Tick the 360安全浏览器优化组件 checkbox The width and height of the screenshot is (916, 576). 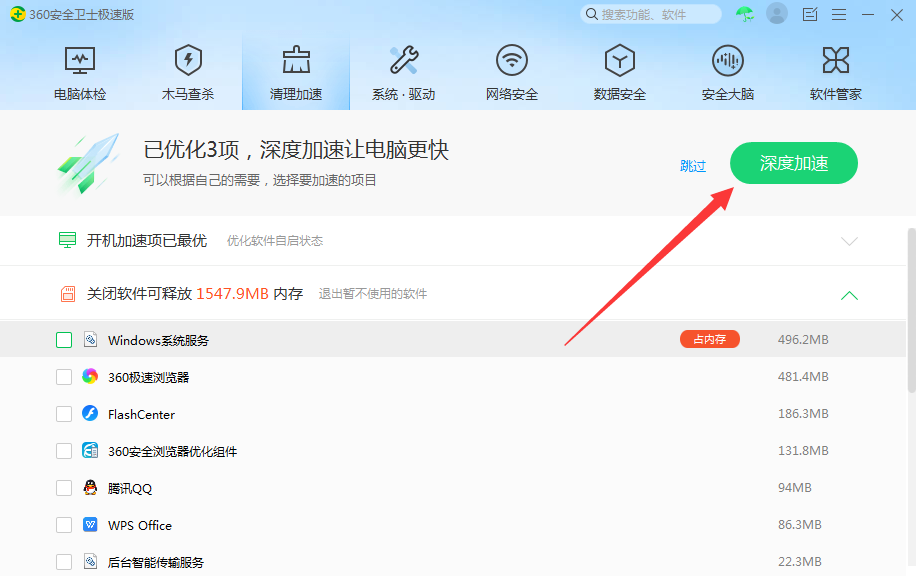pyautogui.click(x=64, y=451)
